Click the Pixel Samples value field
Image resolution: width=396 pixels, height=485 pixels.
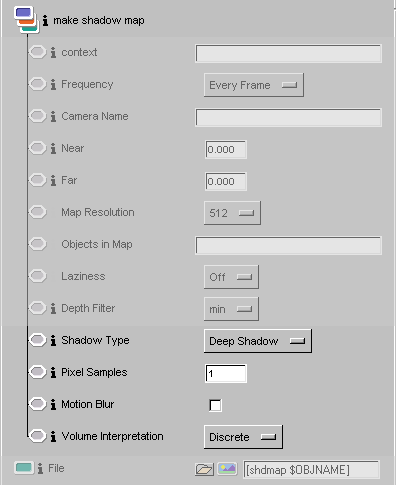226,373
